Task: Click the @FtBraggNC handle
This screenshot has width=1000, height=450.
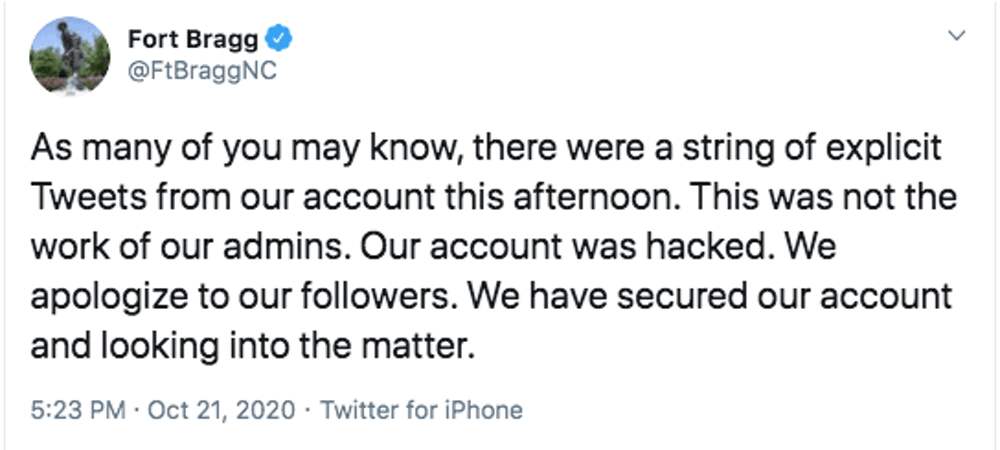Action: click(203, 71)
